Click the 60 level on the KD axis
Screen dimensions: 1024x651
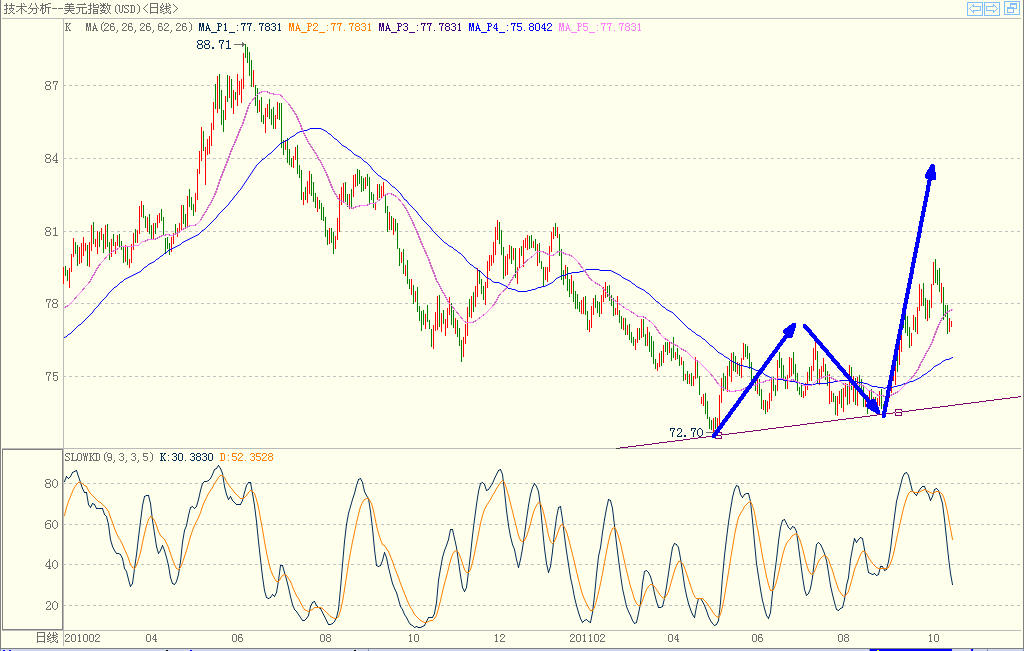point(52,524)
